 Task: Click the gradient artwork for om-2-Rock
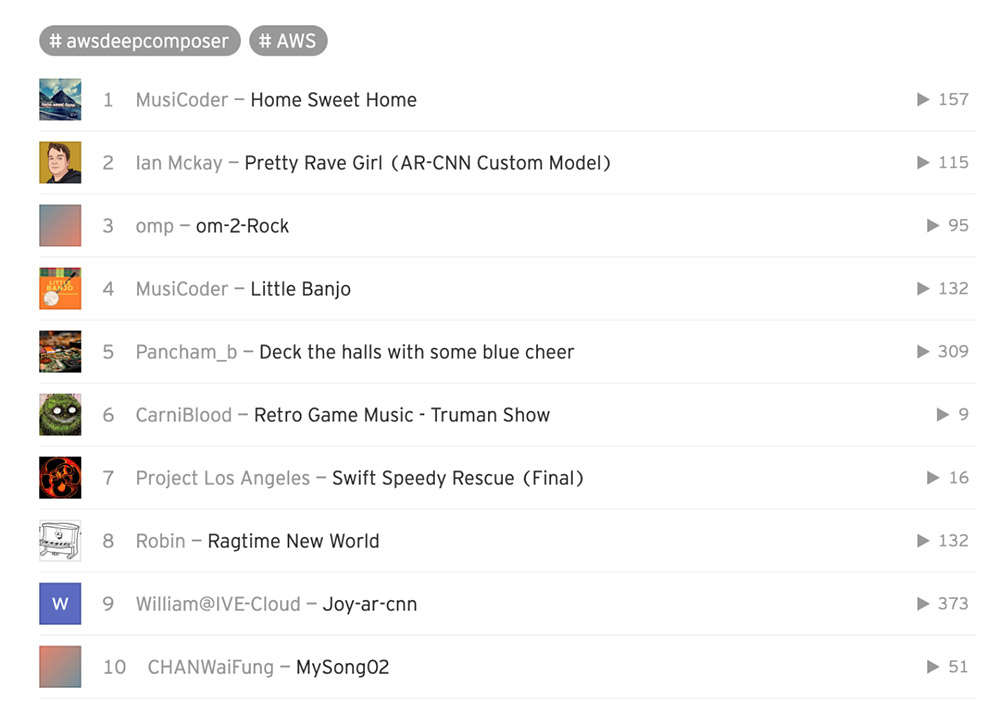60,226
